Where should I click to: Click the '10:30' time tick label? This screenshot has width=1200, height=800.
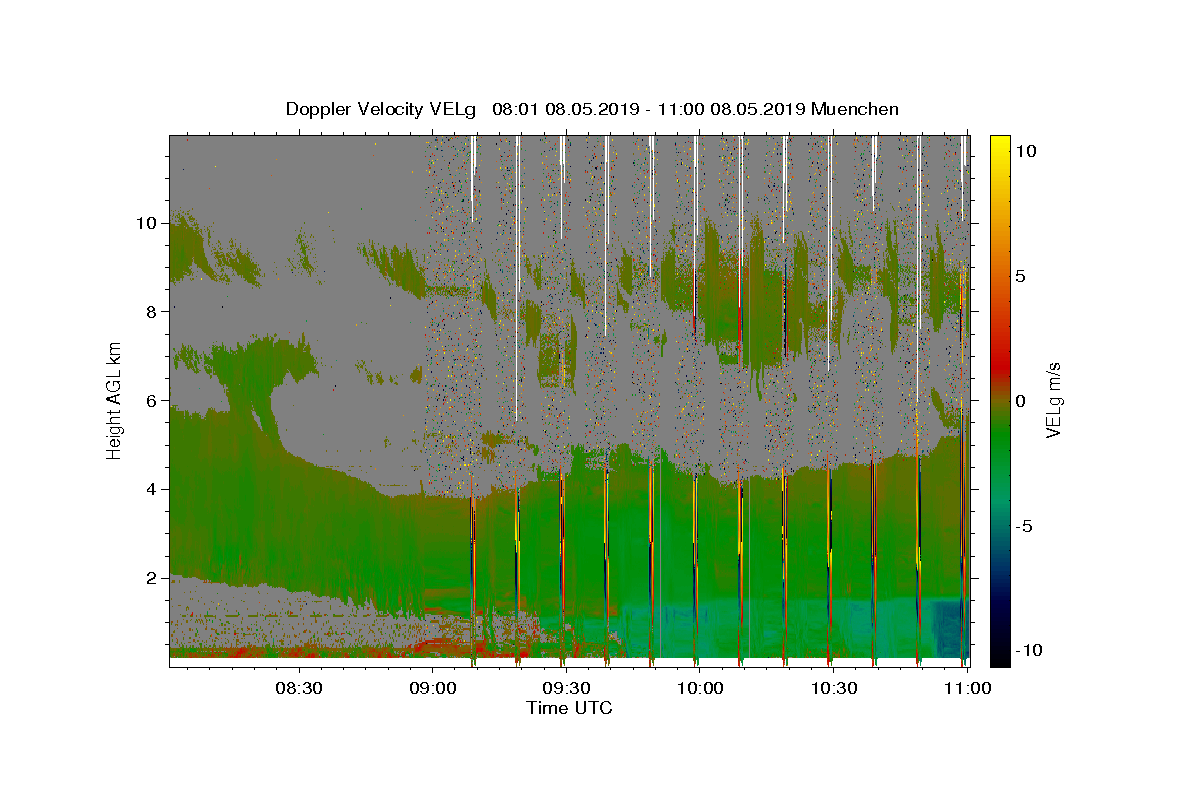click(834, 688)
